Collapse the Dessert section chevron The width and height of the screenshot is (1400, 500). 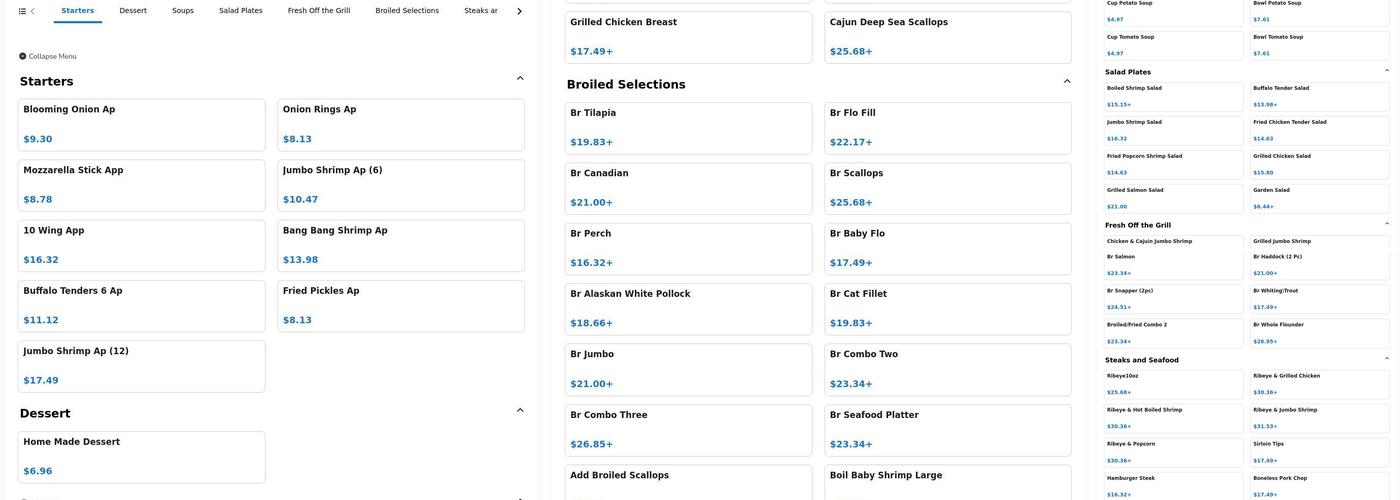tap(520, 410)
